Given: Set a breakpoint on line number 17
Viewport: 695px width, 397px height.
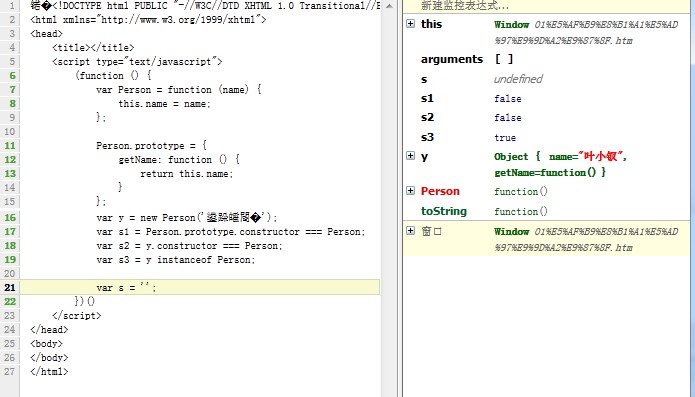Looking at the screenshot, I should (x=10, y=232).
